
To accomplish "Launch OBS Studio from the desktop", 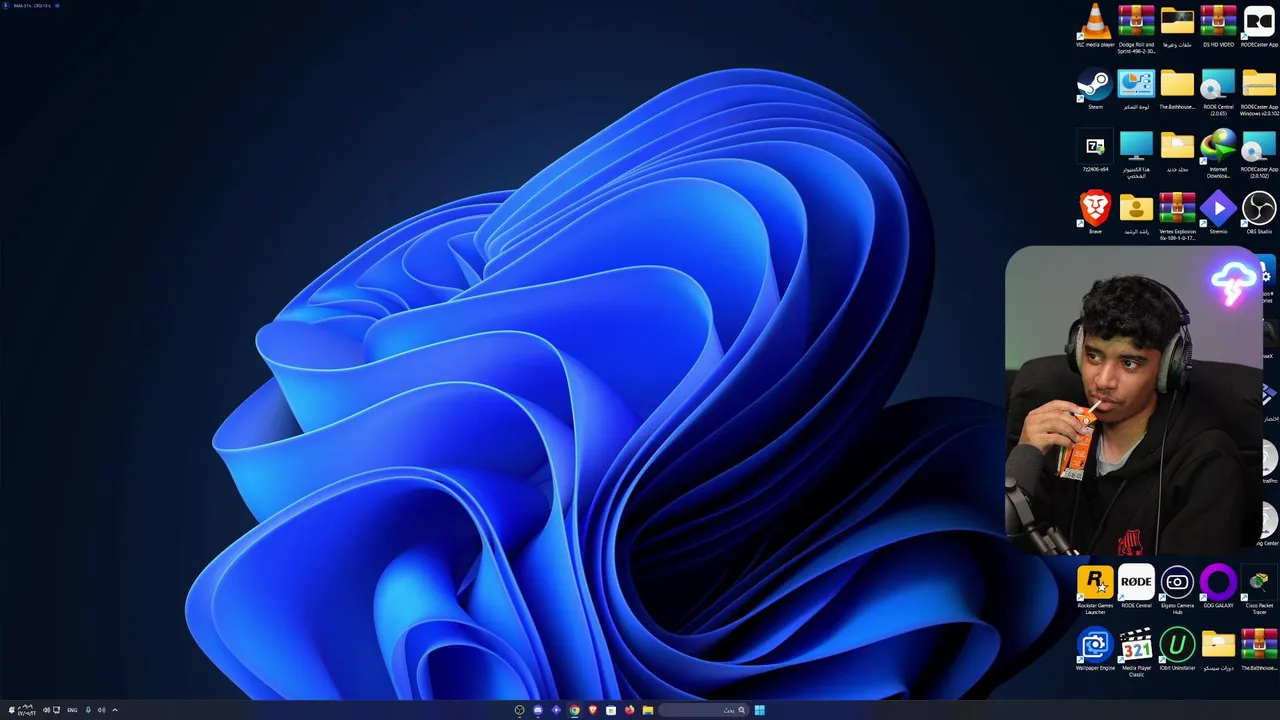I will (x=1259, y=213).
